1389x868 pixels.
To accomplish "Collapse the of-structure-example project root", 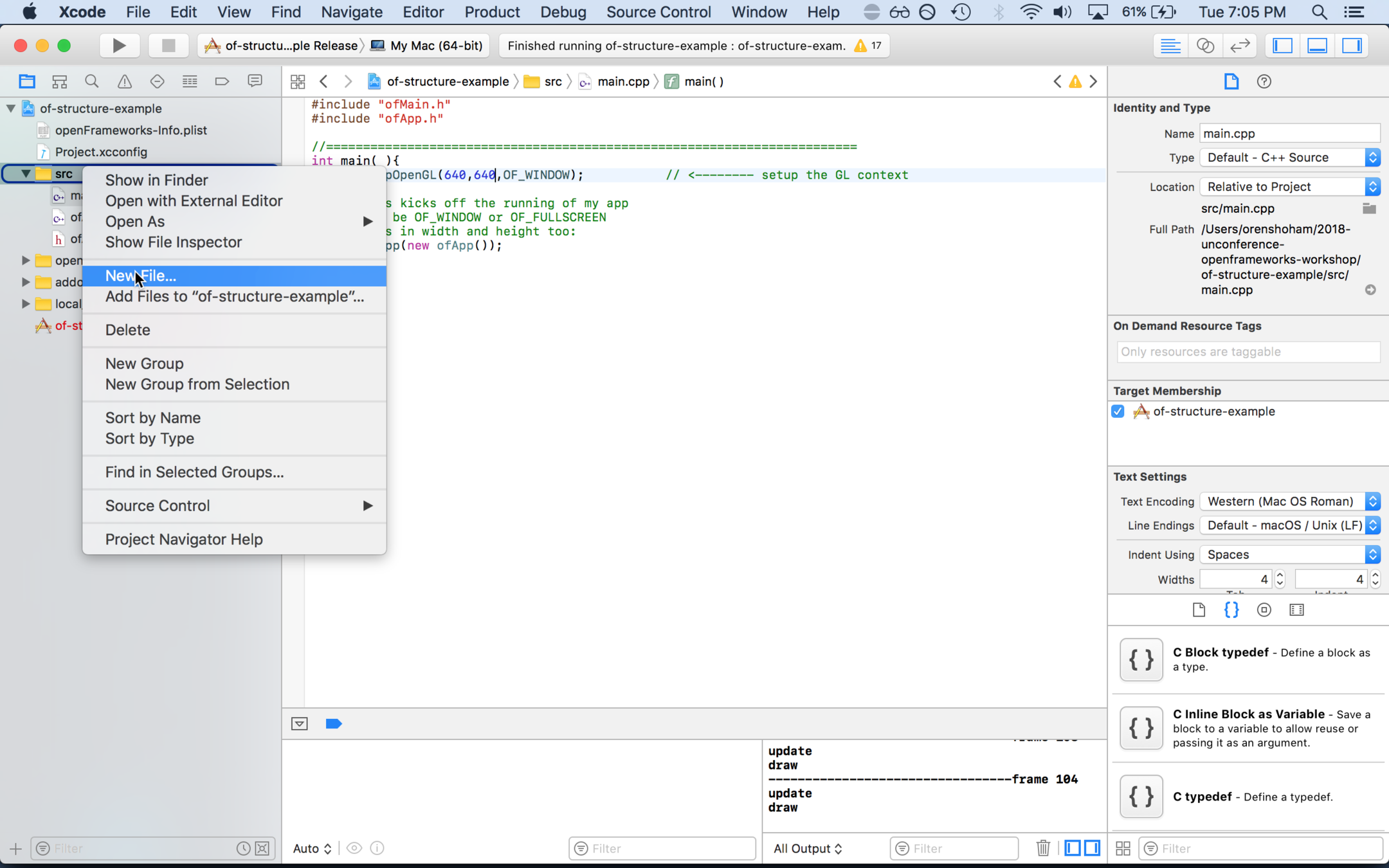I will [x=11, y=108].
